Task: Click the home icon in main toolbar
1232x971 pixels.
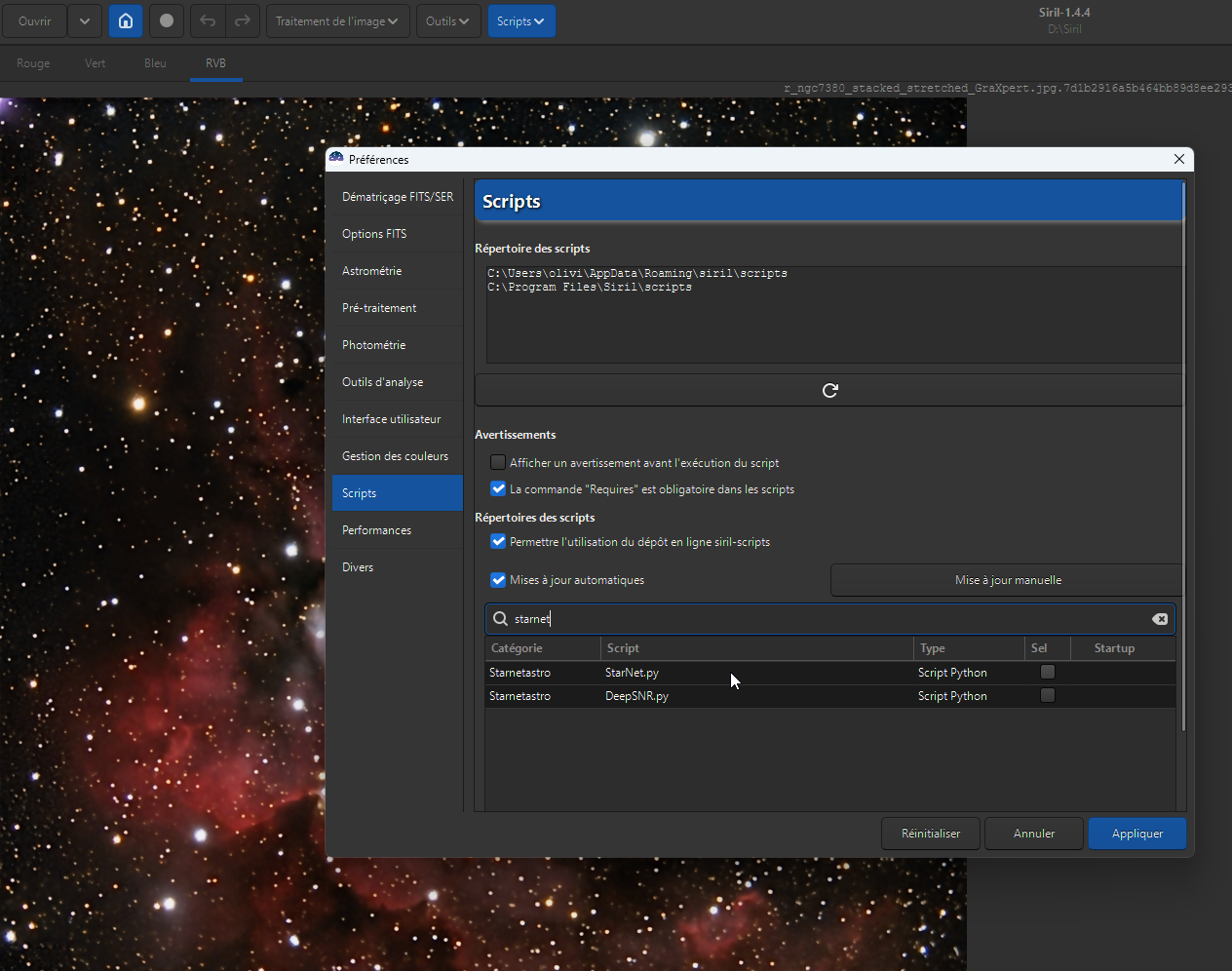Action: point(126,20)
